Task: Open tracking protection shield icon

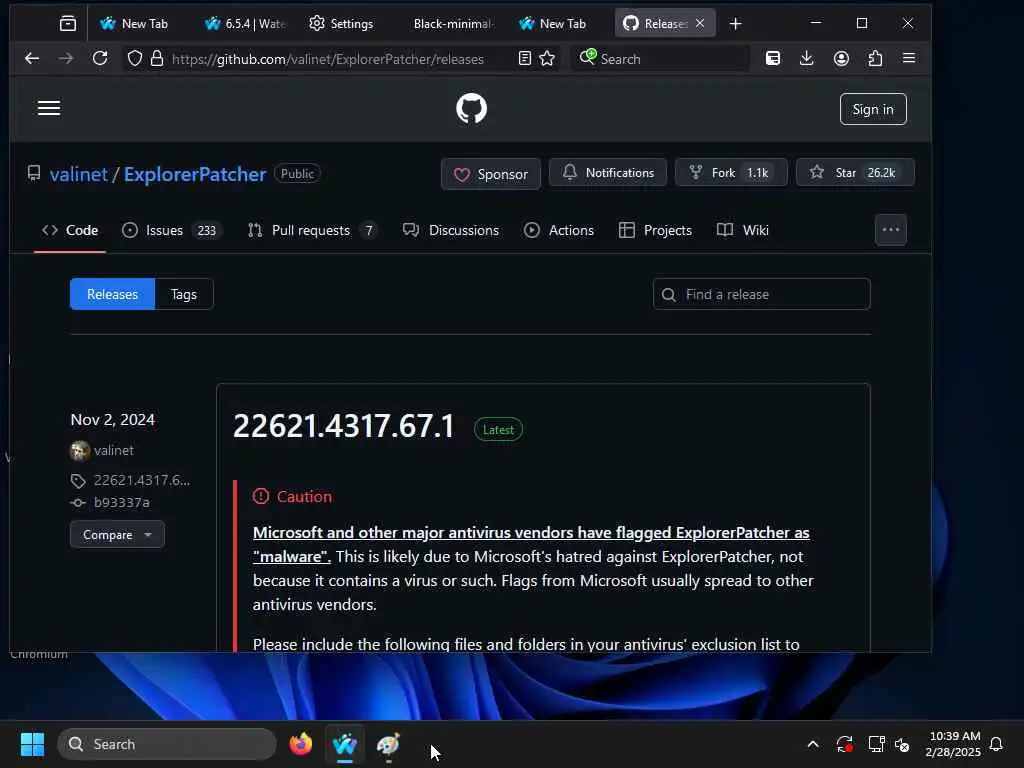Action: [135, 59]
